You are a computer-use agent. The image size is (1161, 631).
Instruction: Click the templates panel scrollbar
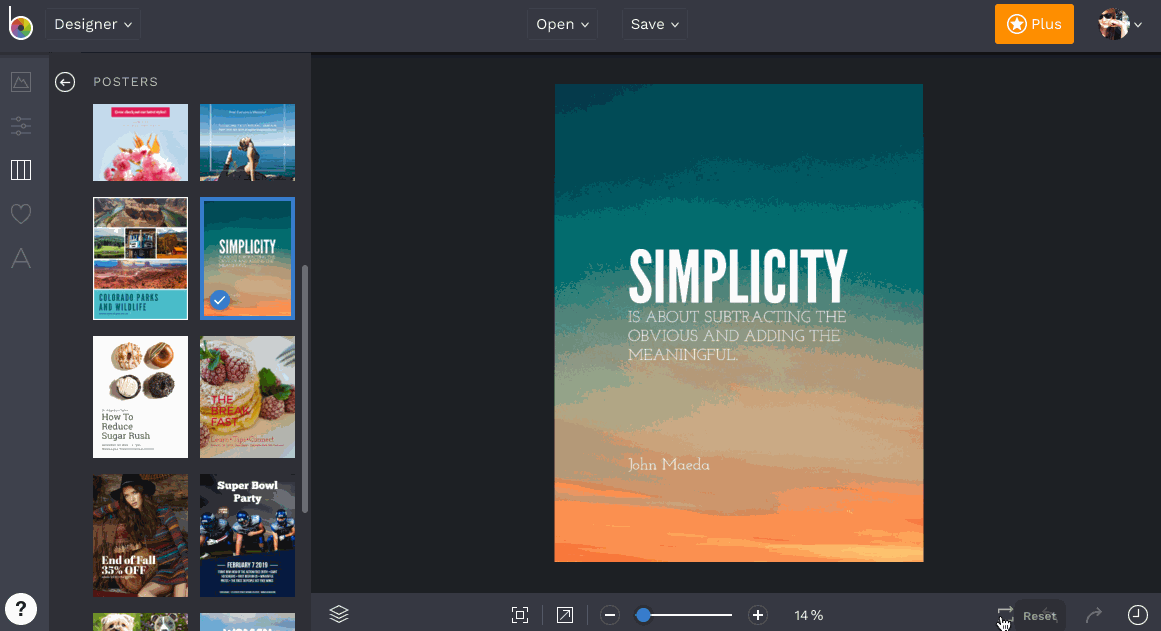pyautogui.click(x=305, y=388)
